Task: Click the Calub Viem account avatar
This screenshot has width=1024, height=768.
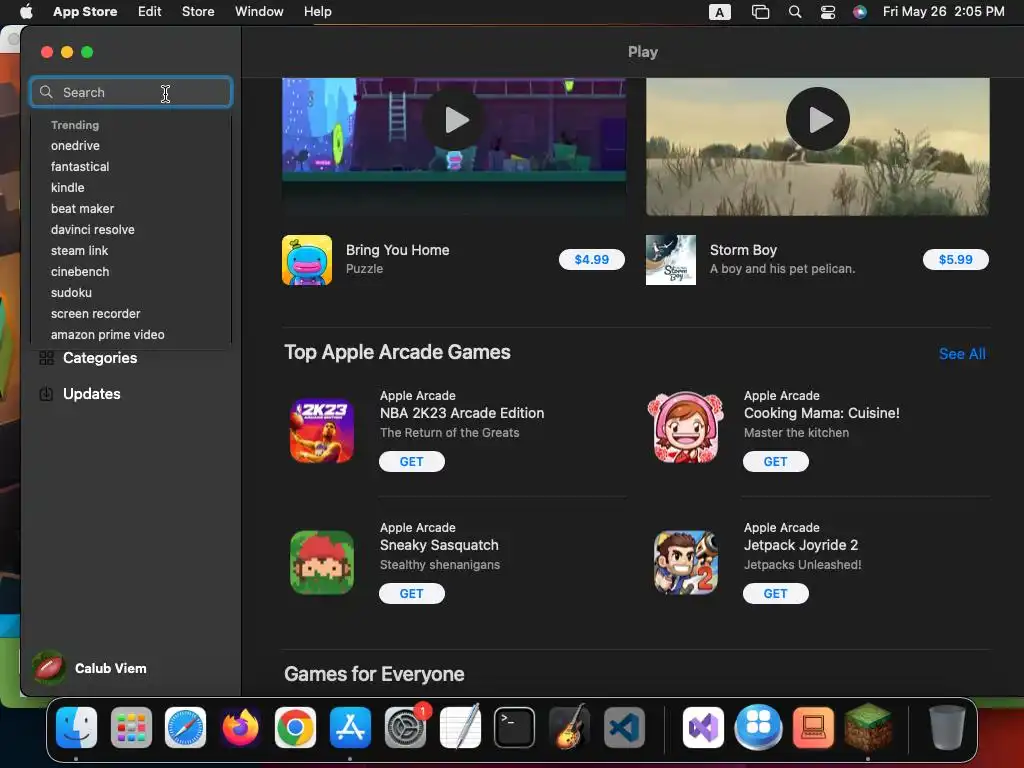Action: [x=49, y=668]
